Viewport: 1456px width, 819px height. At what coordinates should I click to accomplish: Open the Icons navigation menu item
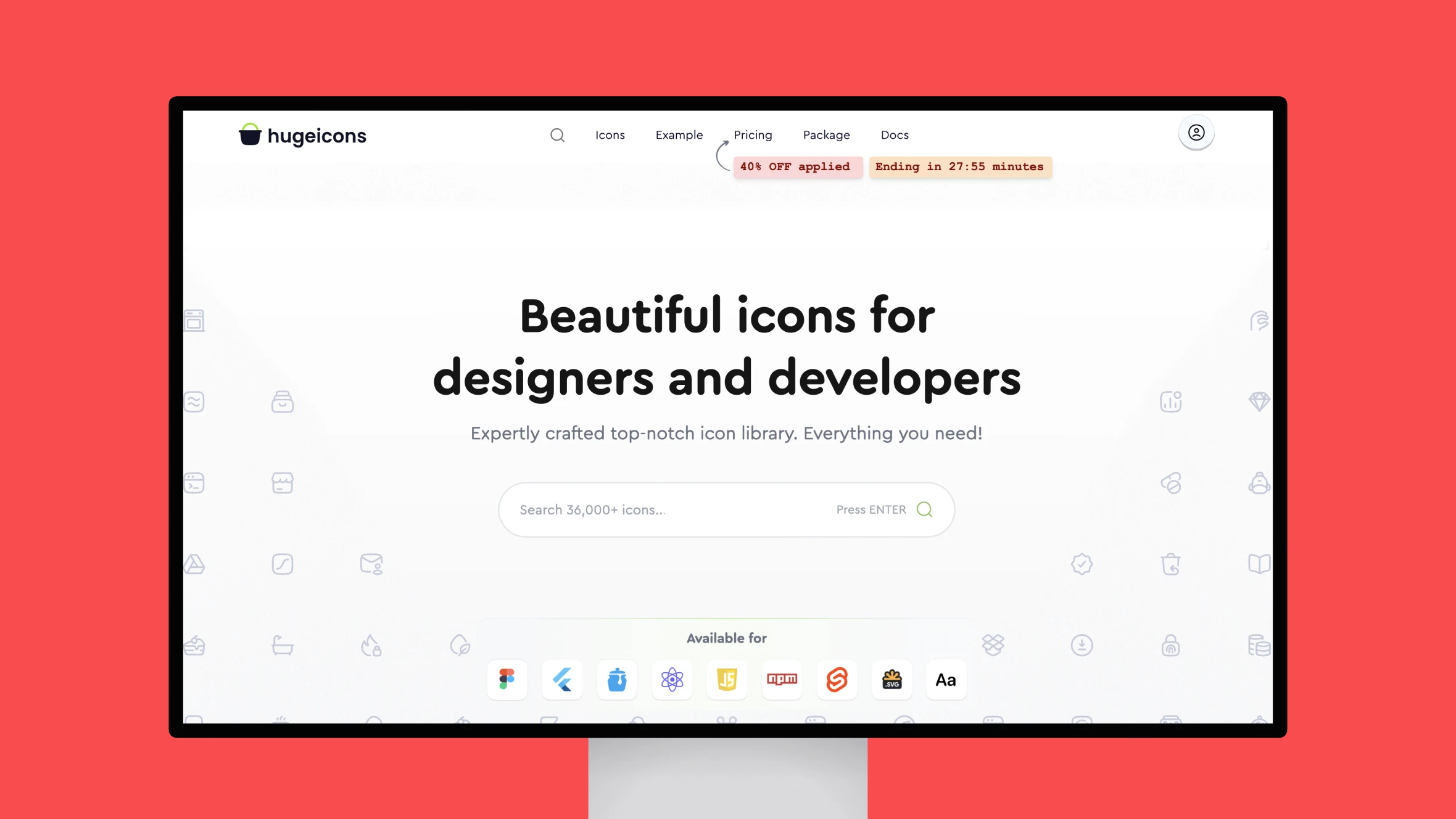609,135
